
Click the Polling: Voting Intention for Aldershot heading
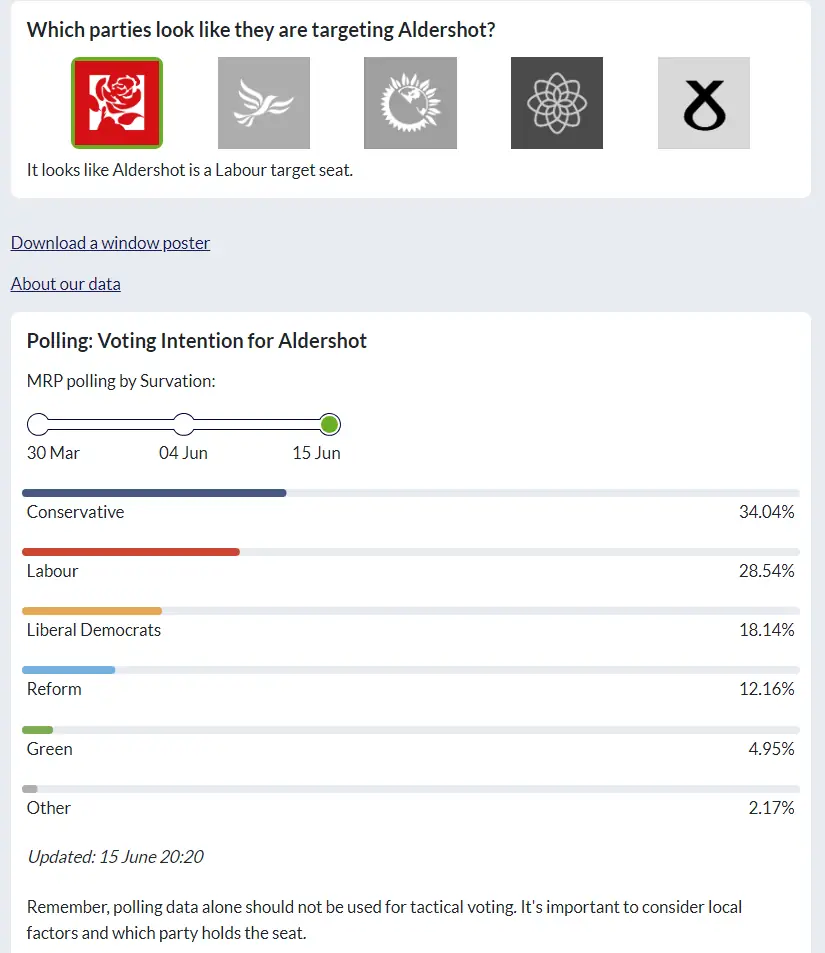coord(197,341)
